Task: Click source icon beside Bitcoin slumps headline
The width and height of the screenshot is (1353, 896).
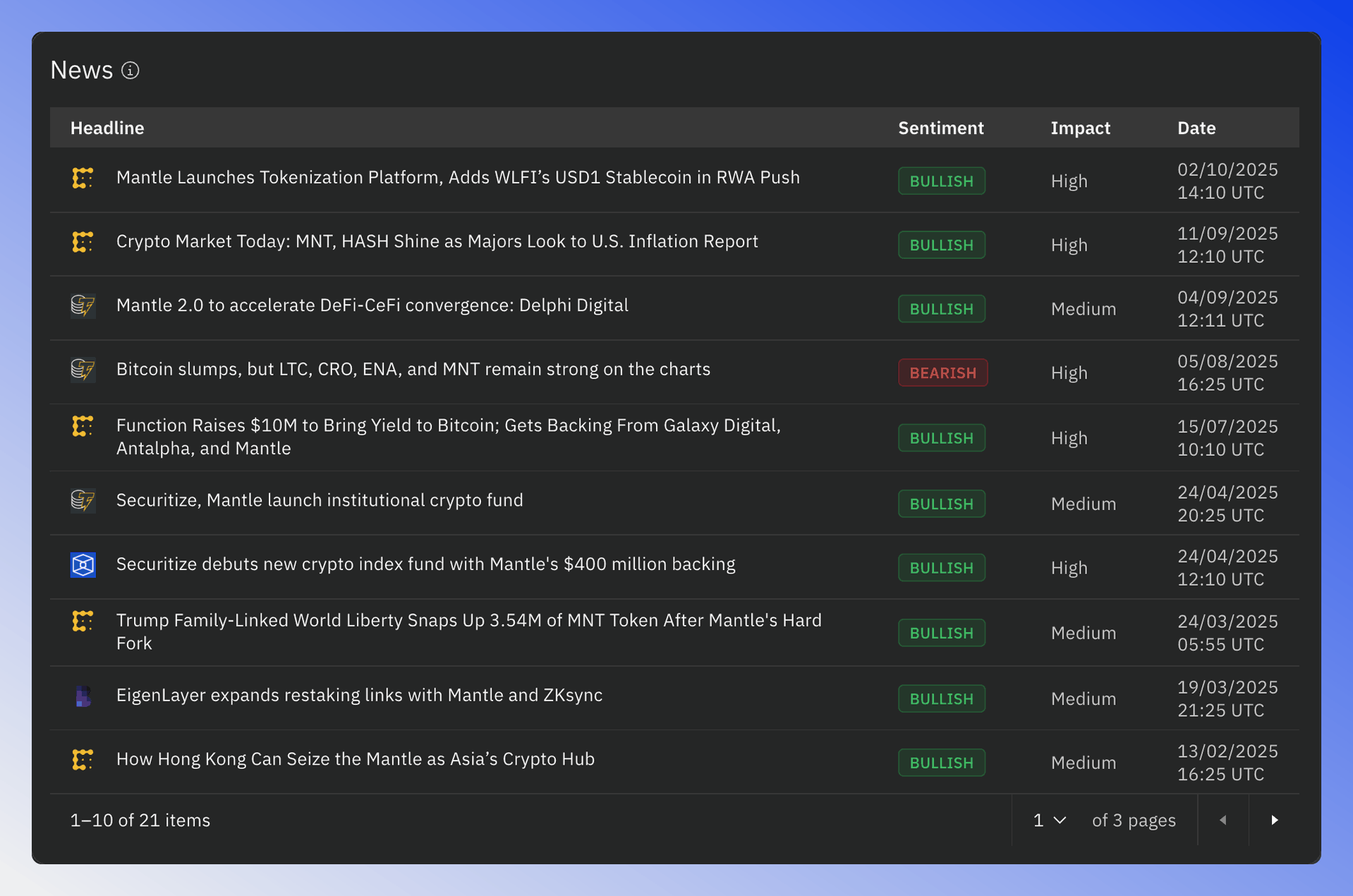Action: click(83, 370)
